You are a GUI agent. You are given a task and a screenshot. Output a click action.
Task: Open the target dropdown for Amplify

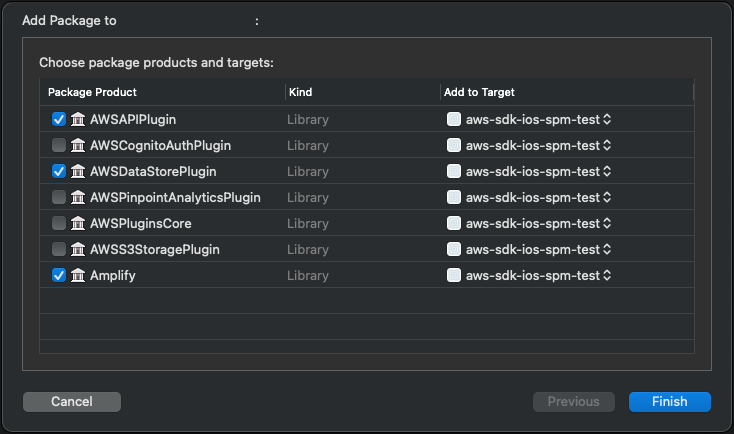click(x=607, y=275)
